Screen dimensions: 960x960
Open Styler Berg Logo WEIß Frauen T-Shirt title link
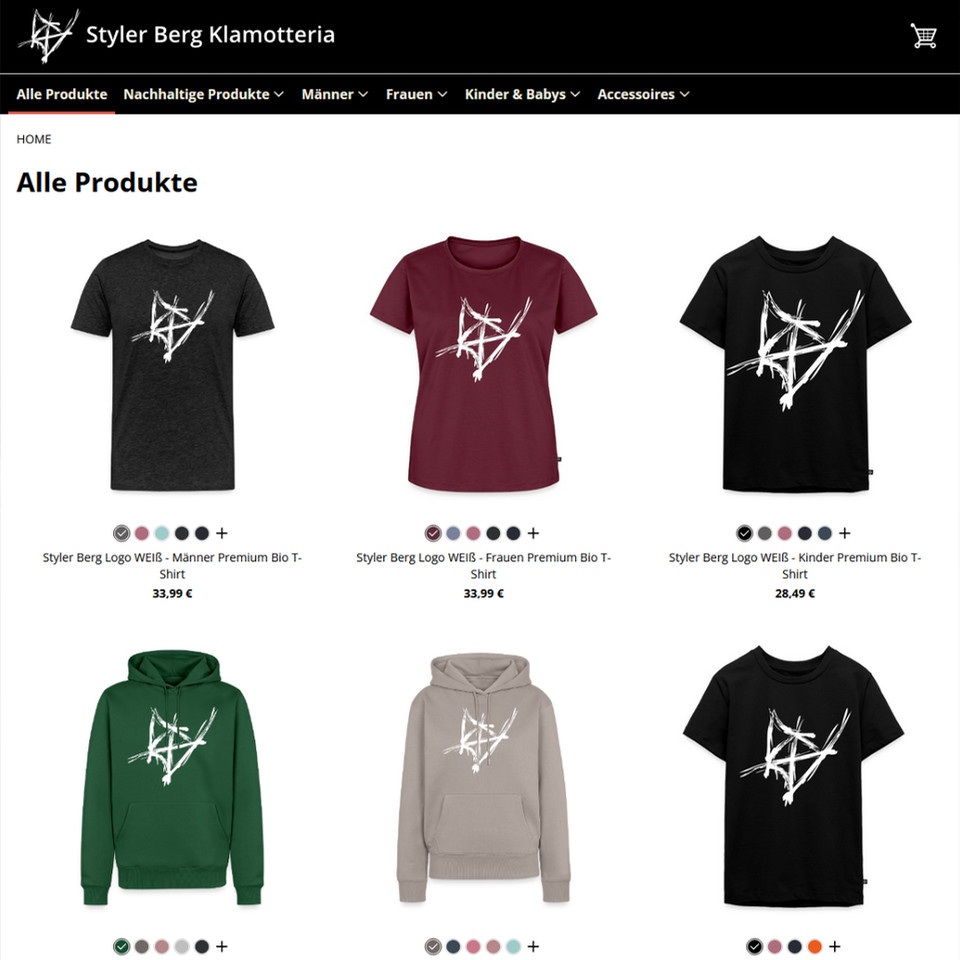(x=483, y=566)
